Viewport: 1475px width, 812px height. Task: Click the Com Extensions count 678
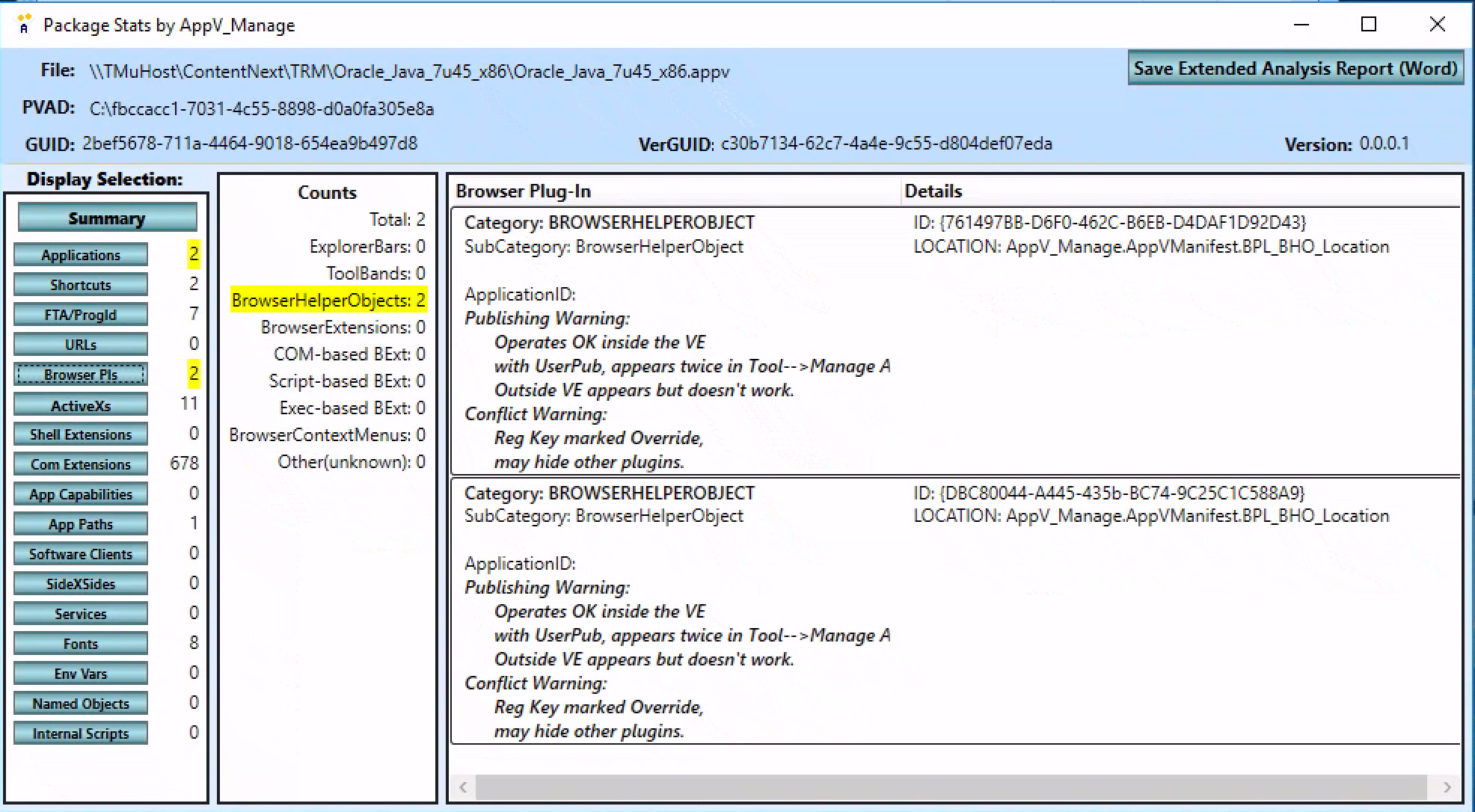point(184,463)
